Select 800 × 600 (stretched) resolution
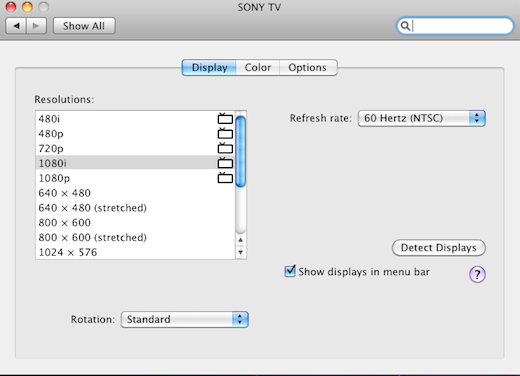 135,237
